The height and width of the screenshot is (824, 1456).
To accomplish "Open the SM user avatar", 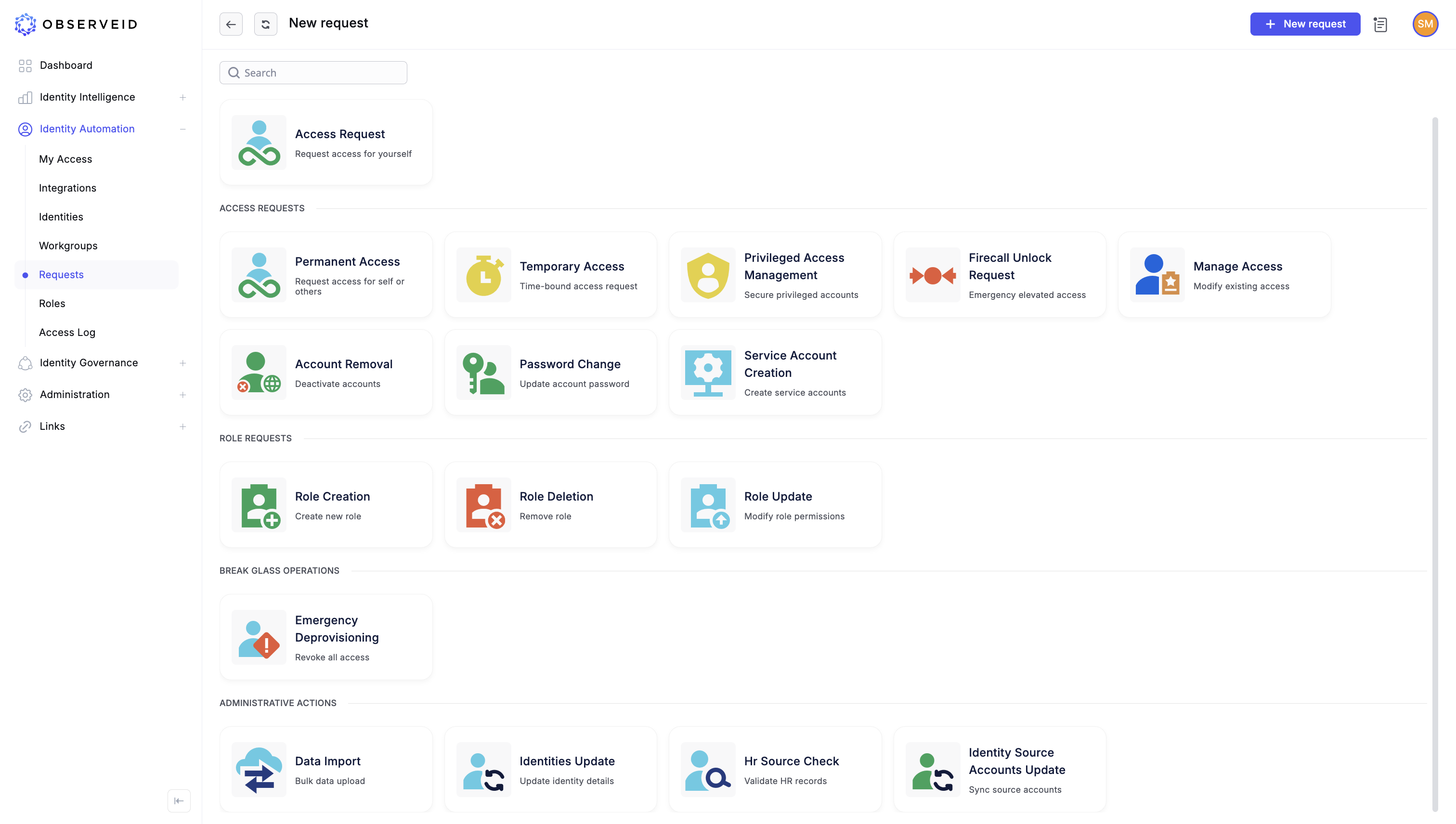I will pos(1425,24).
